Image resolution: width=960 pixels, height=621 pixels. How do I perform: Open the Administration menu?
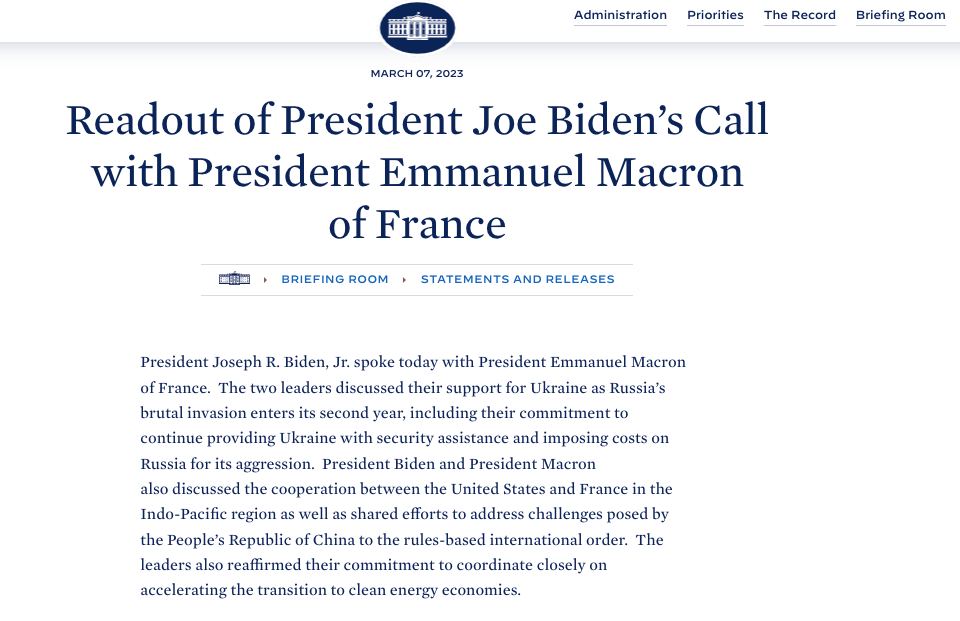coord(620,15)
